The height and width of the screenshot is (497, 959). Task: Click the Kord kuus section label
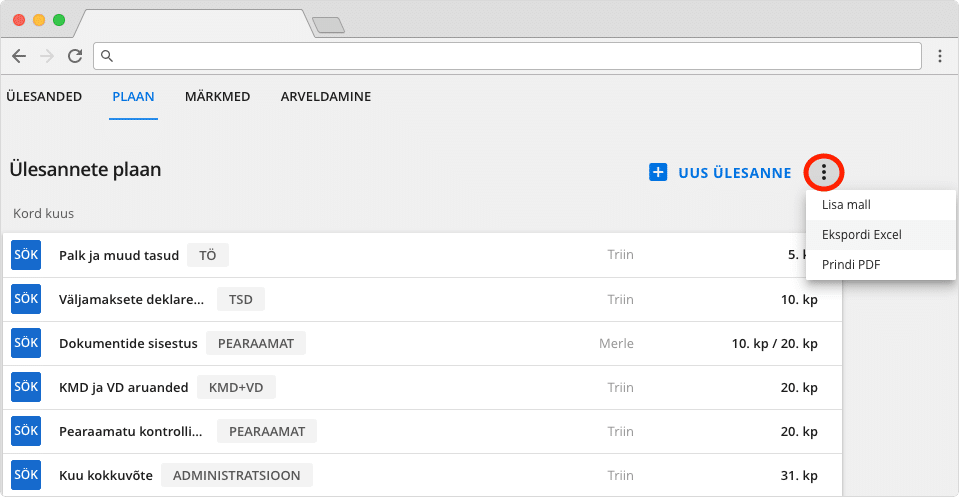click(x=43, y=213)
